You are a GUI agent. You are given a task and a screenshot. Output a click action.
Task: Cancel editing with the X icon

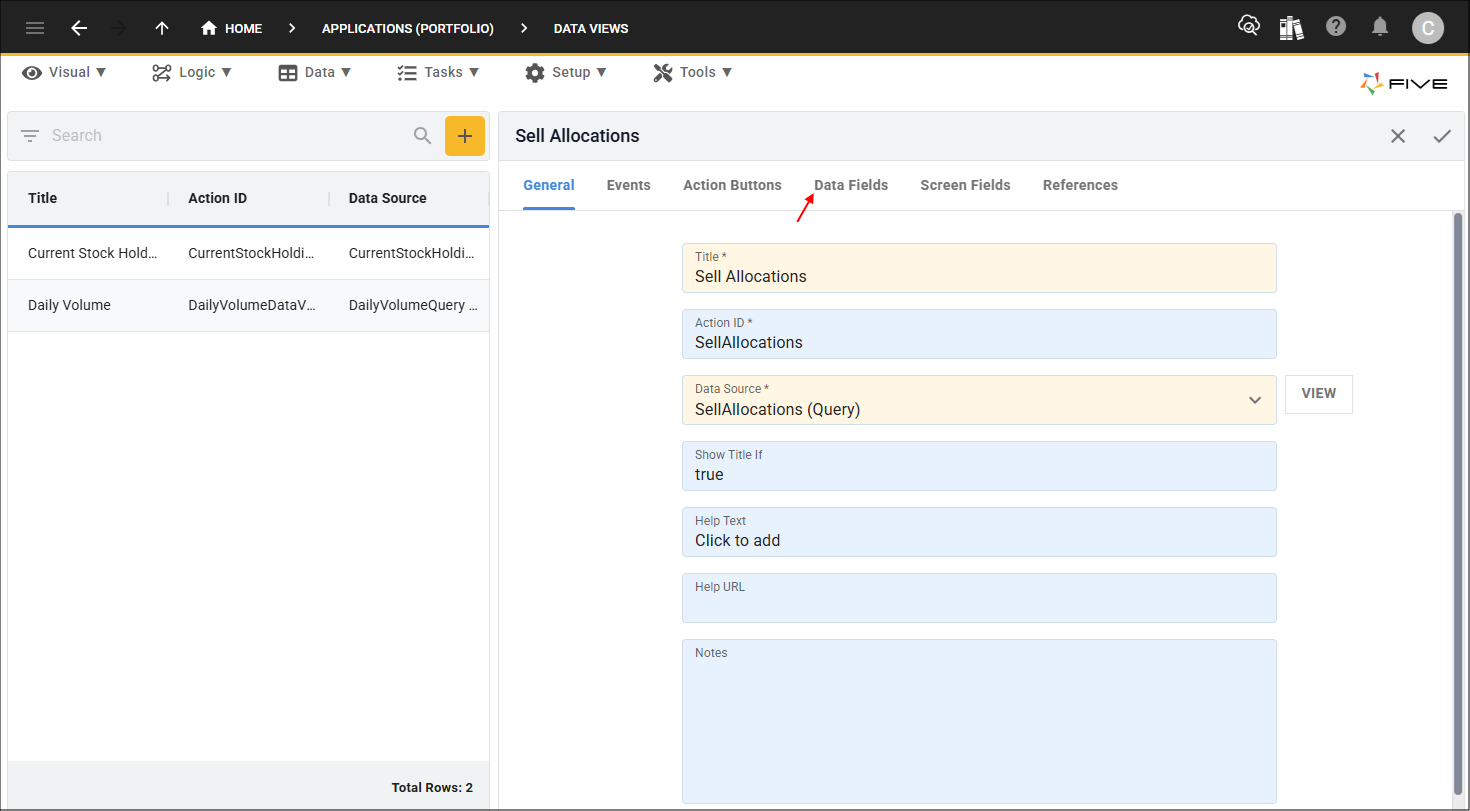coord(1398,136)
